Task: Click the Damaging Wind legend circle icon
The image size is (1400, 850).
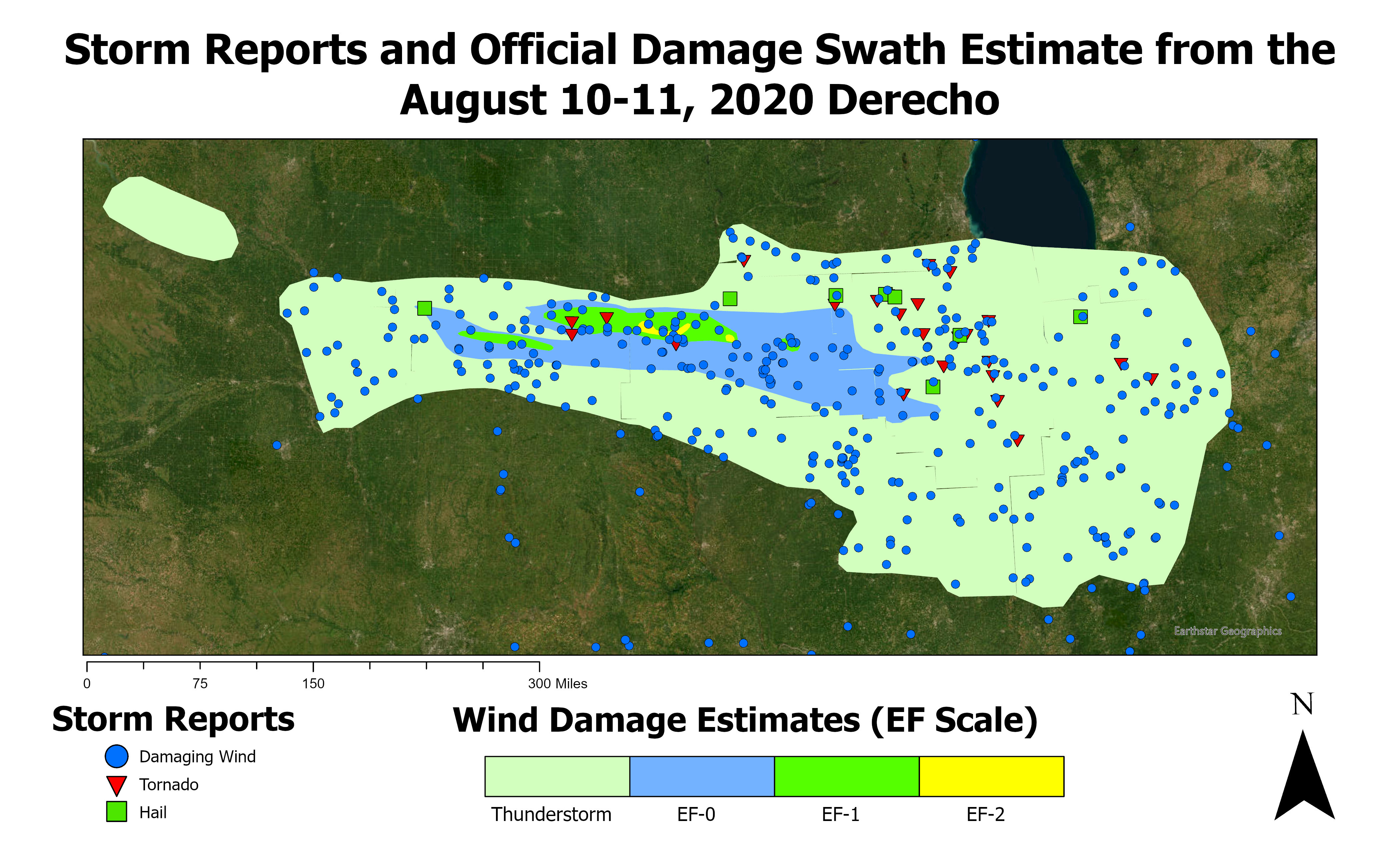Action: [x=116, y=757]
